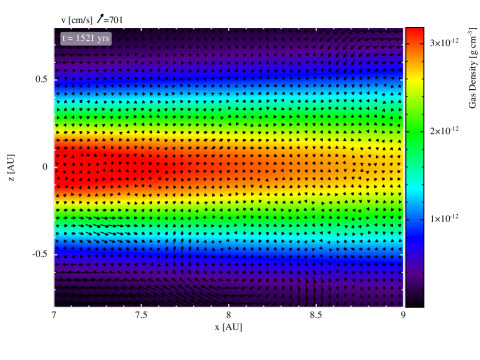
Task: Click the 2×10⁻¹² colorbar tick label
Action: pos(444,130)
